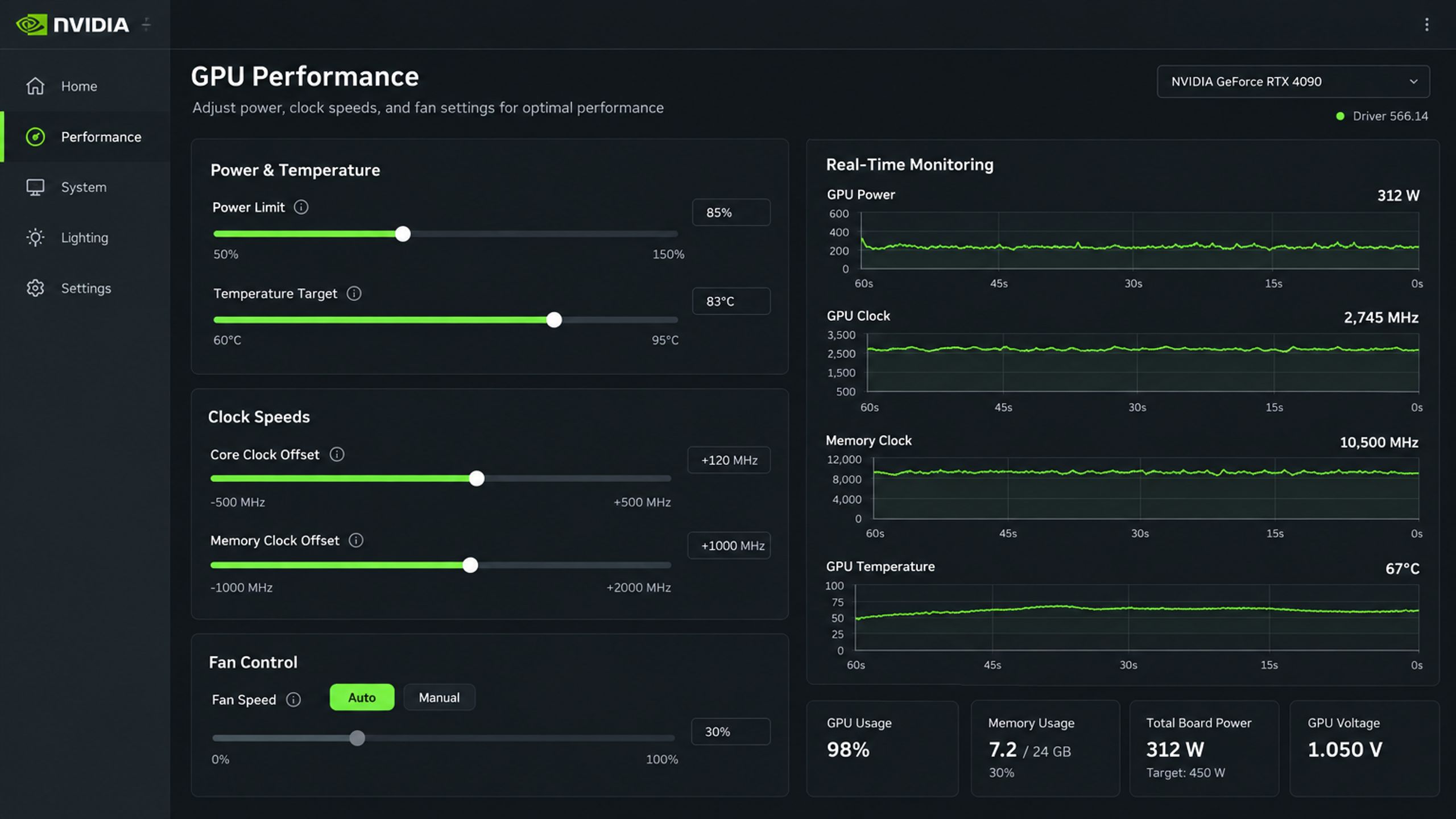
Task: Click the GPU Voltage 1.050 V card
Action: [1364, 748]
